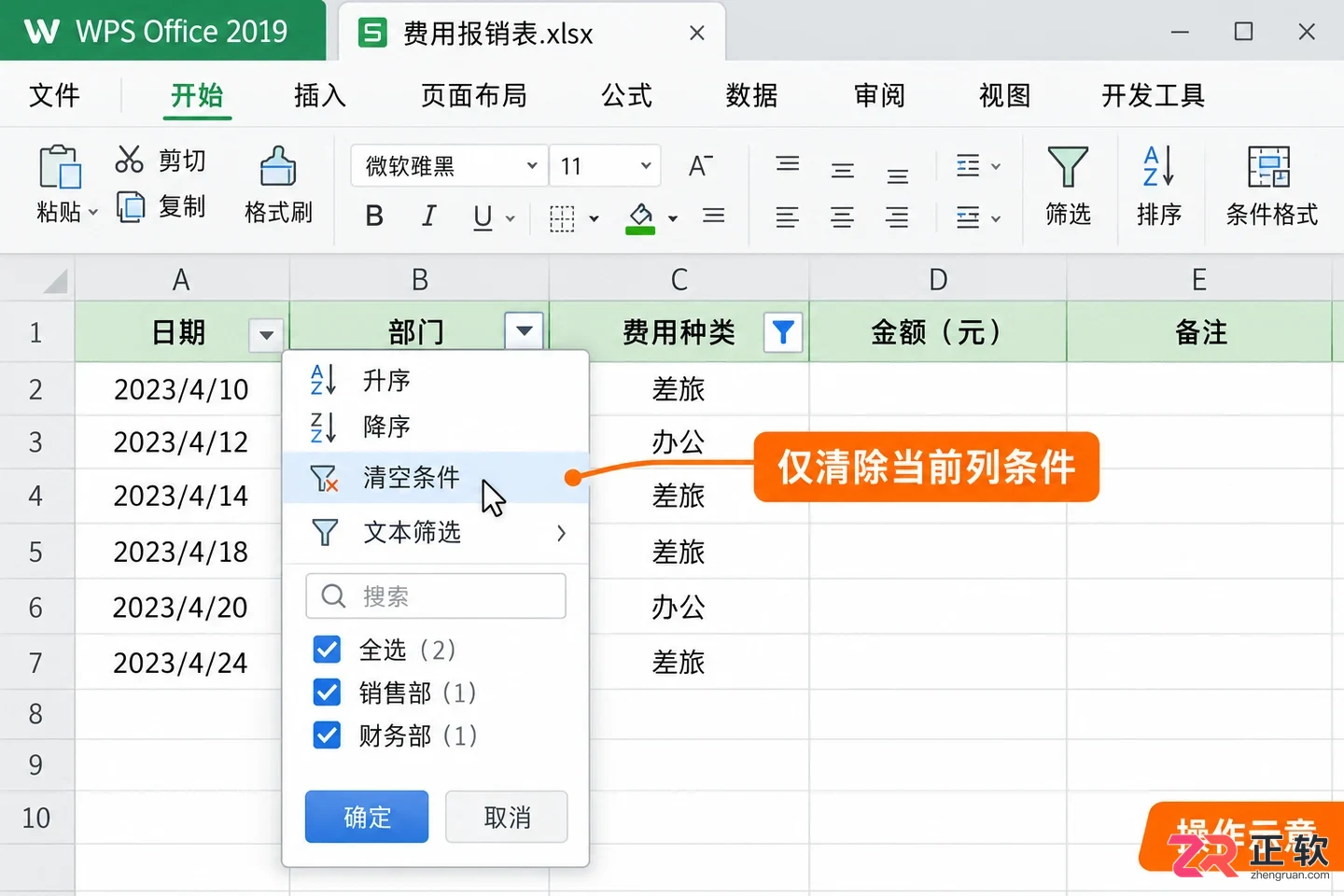Click the 确定 button

click(x=367, y=817)
